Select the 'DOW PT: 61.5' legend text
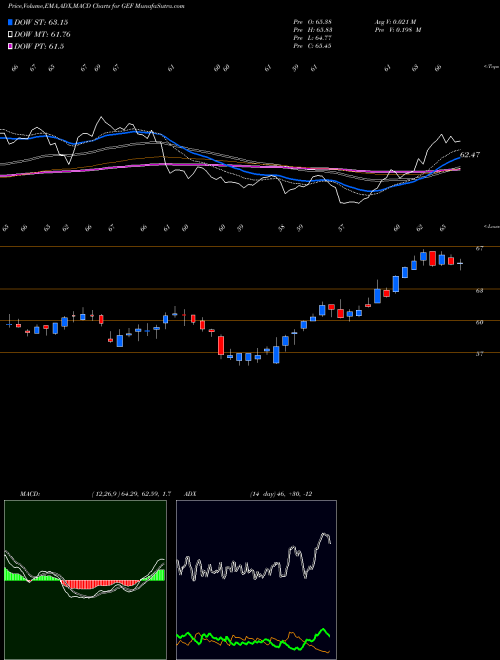The height and width of the screenshot is (660, 500). click(39, 46)
